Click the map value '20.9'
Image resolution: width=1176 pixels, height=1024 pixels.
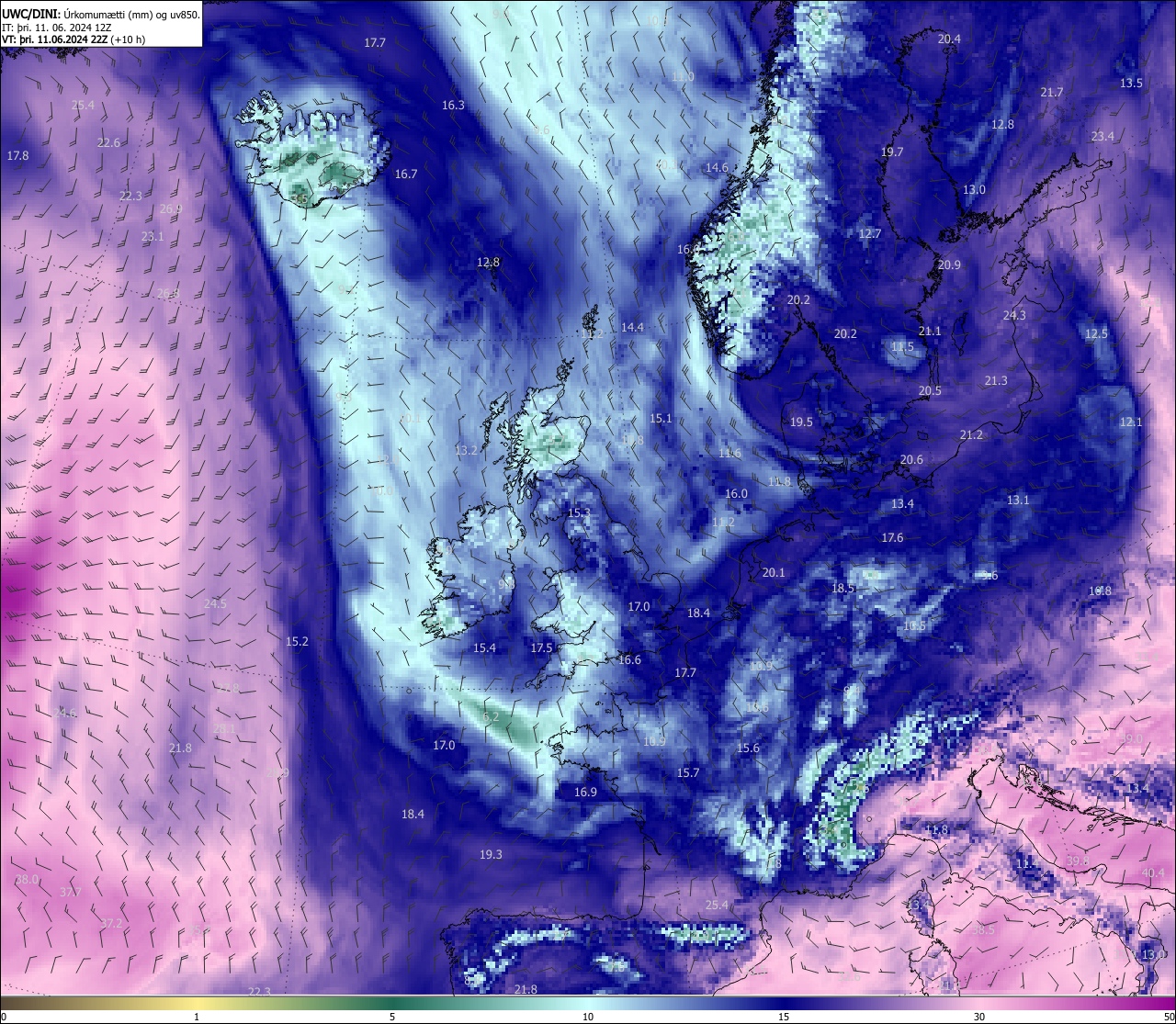949,265
